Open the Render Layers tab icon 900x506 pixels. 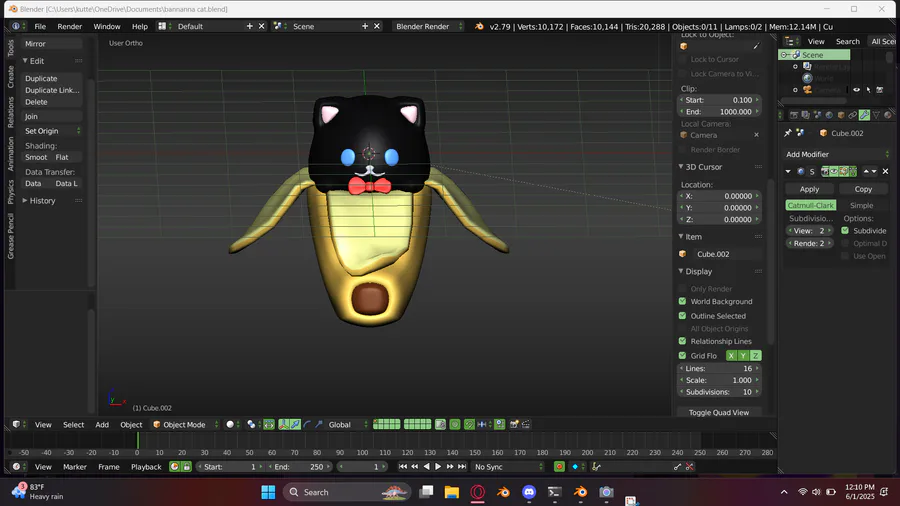point(806,115)
